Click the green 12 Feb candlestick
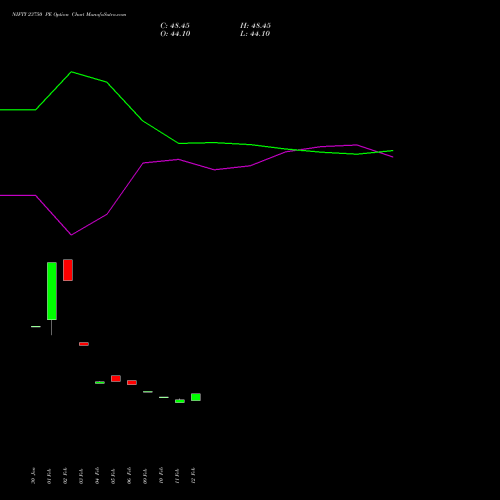 click(x=196, y=397)
